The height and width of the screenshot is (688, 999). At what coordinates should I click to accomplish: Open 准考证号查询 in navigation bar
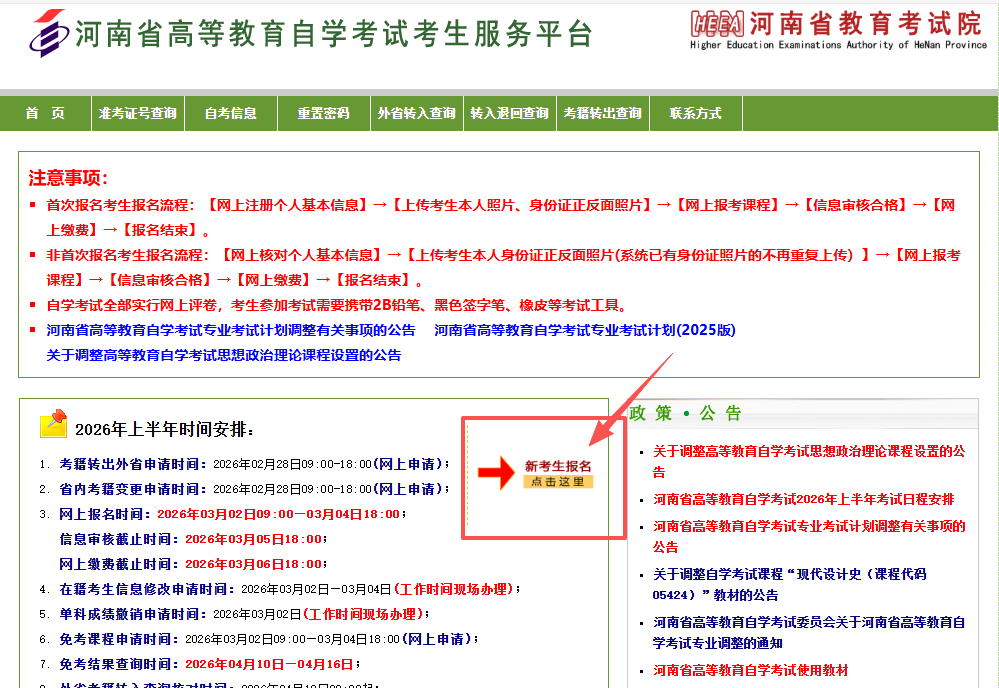[138, 113]
